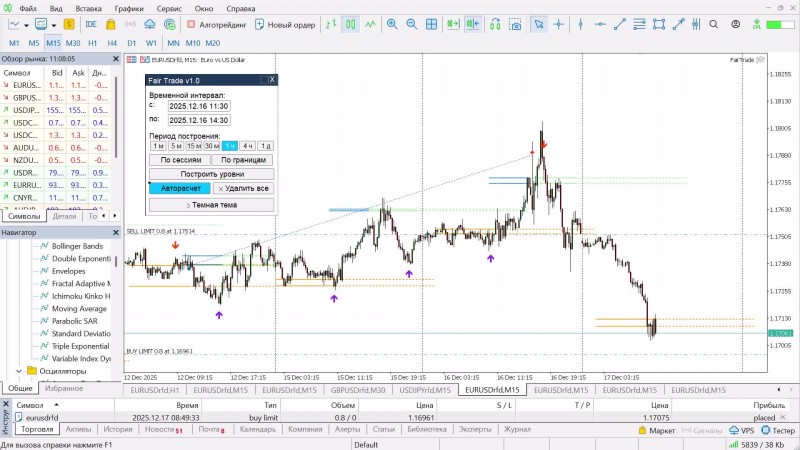Click the Signals broadcast icon in toolbar
Viewport: 800px width, 450px height.
tap(130, 24)
